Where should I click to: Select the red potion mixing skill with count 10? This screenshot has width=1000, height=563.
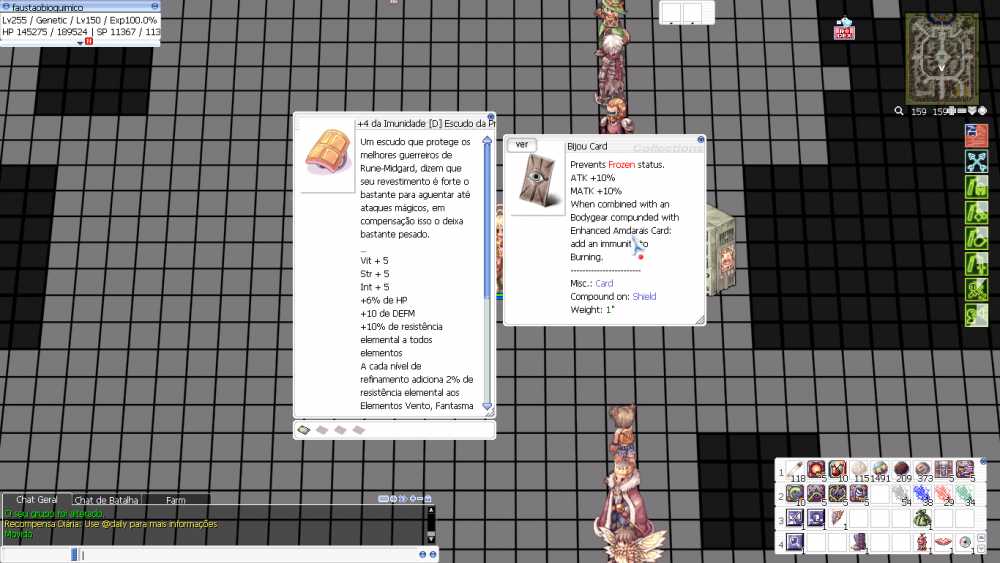[837, 471]
